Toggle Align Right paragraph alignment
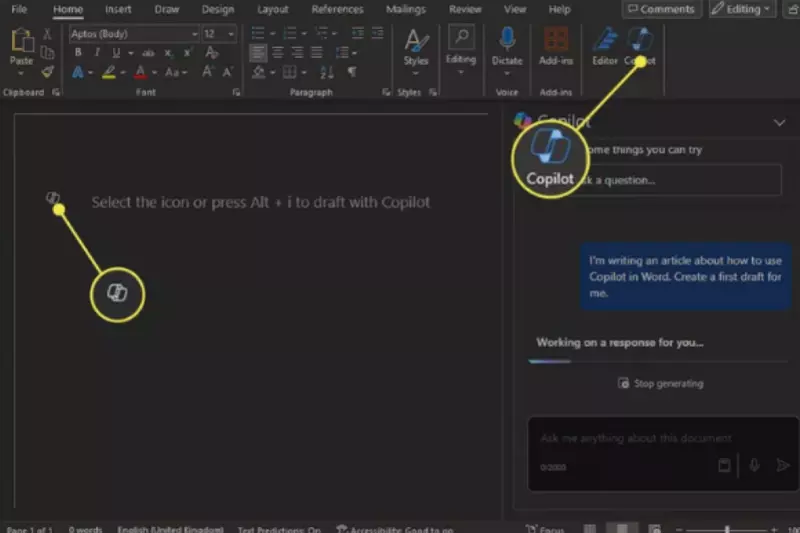Image resolution: width=800 pixels, height=533 pixels. click(297, 53)
